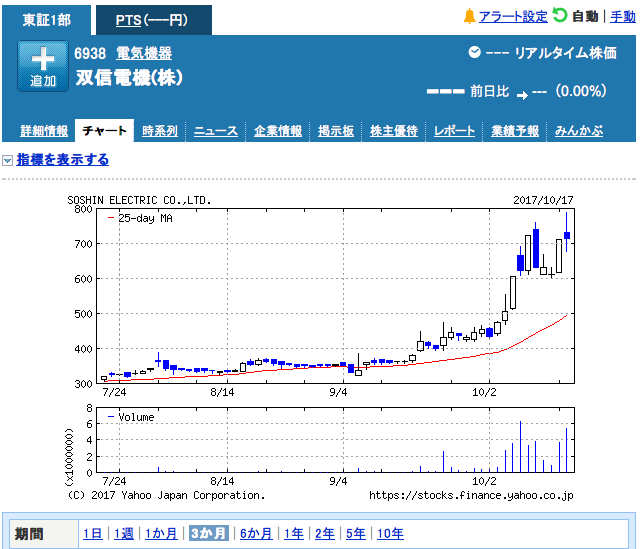Click the (0.00%) change value
Image resolution: width=642 pixels, height=549 pixels.
581,91
